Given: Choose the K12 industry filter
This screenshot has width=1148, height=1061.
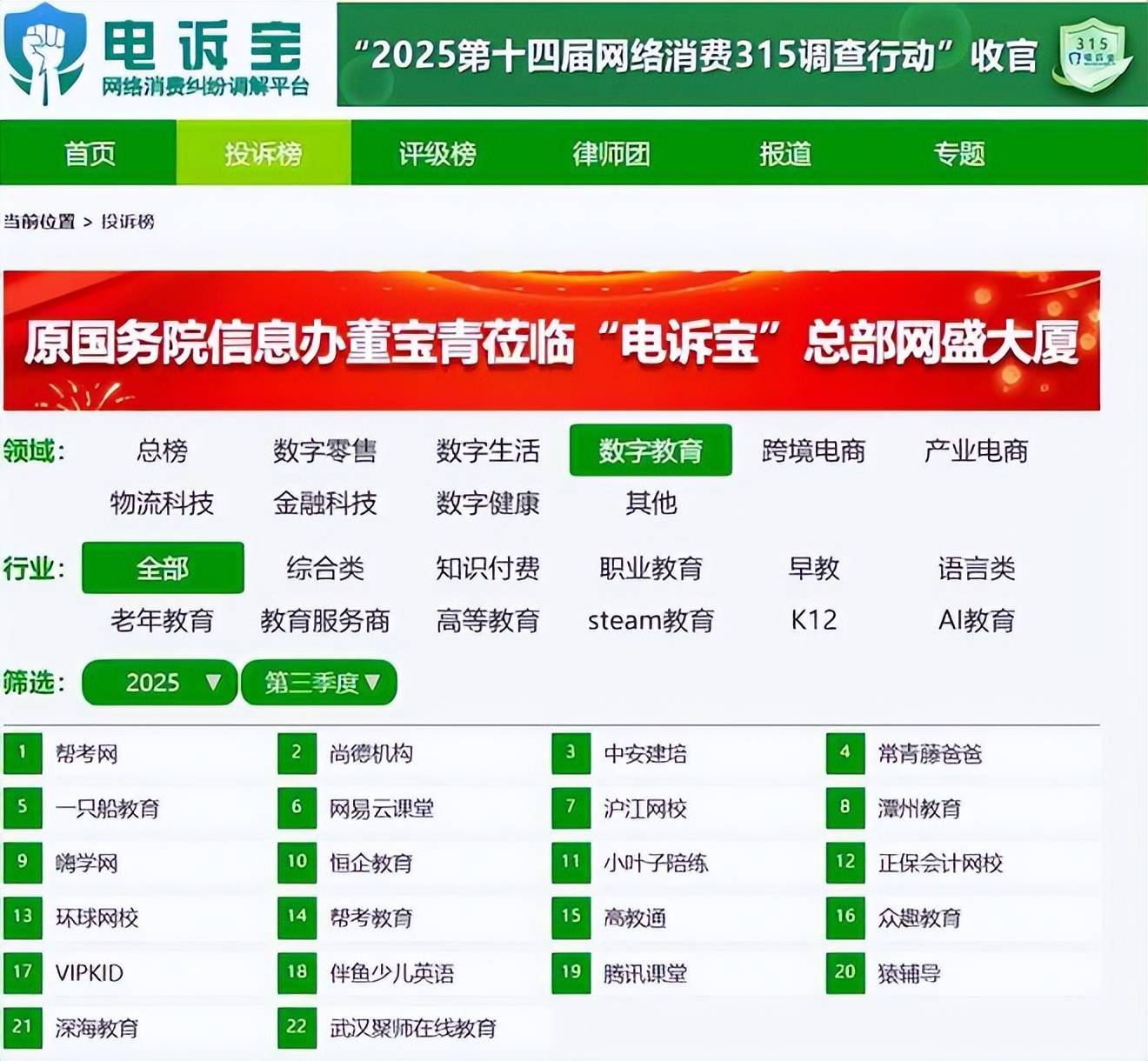Looking at the screenshot, I should click(813, 620).
